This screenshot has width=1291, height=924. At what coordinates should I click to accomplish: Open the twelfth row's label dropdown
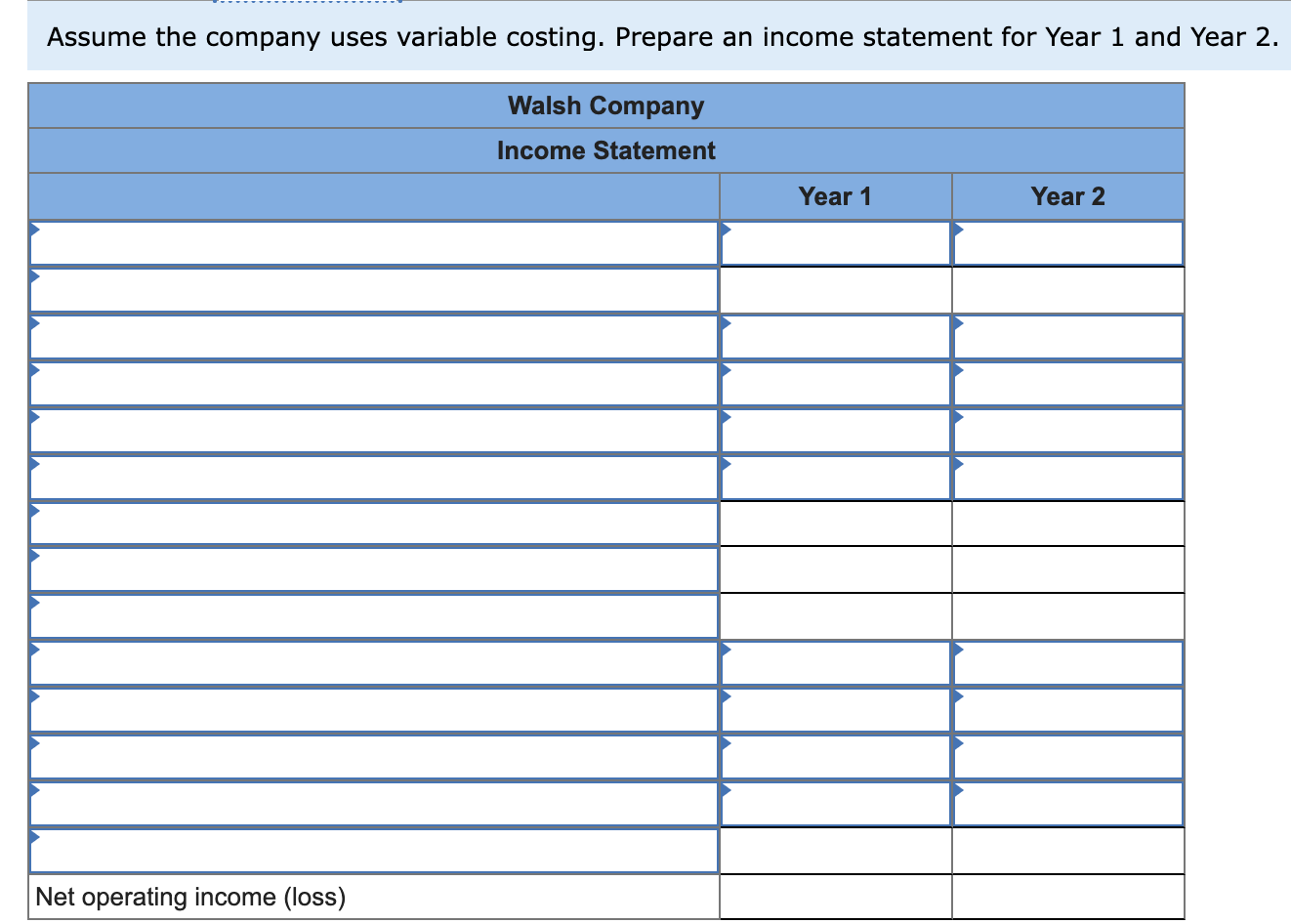(x=374, y=759)
